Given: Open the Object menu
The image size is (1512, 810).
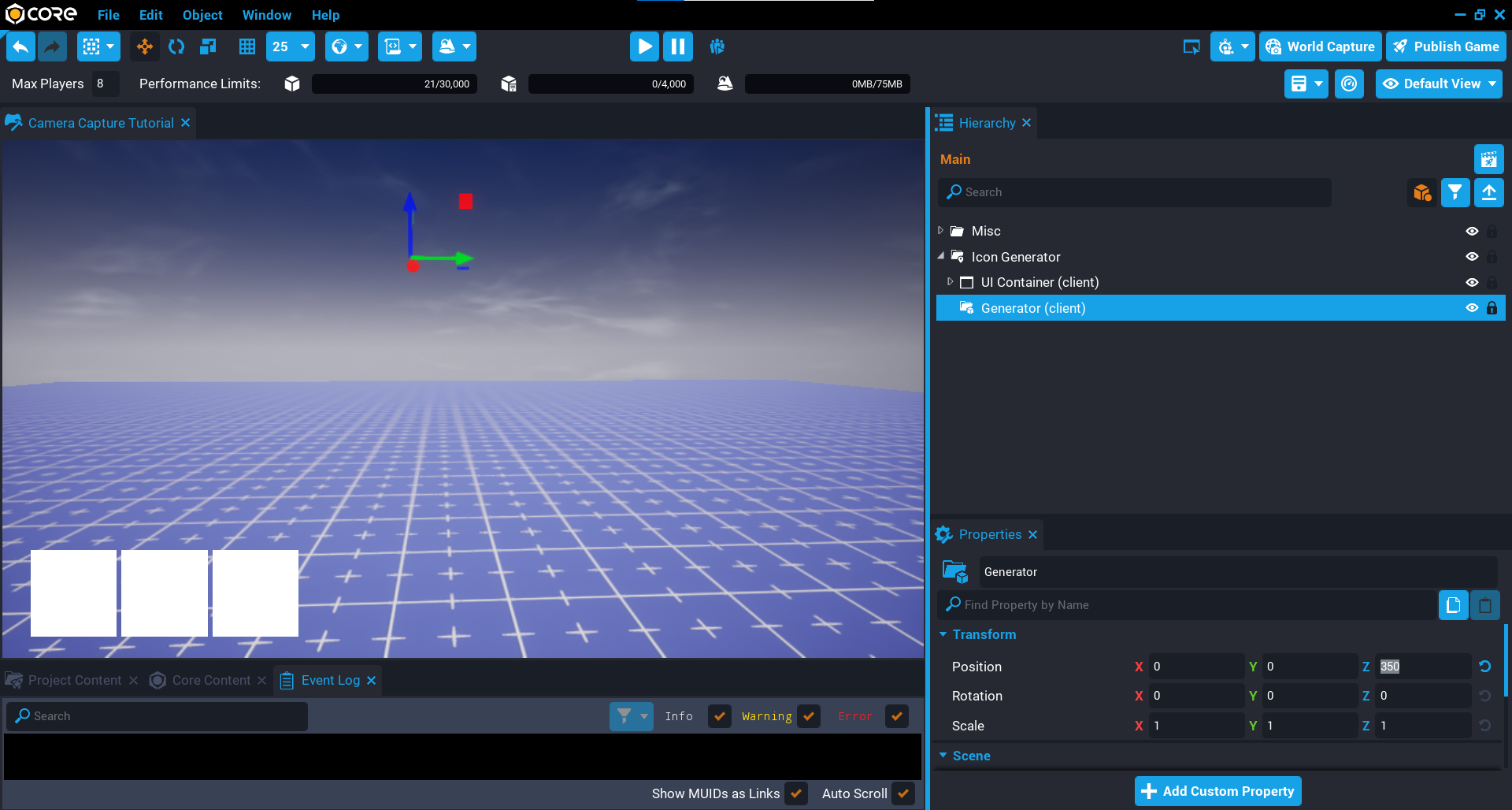Looking at the screenshot, I should coord(202,15).
